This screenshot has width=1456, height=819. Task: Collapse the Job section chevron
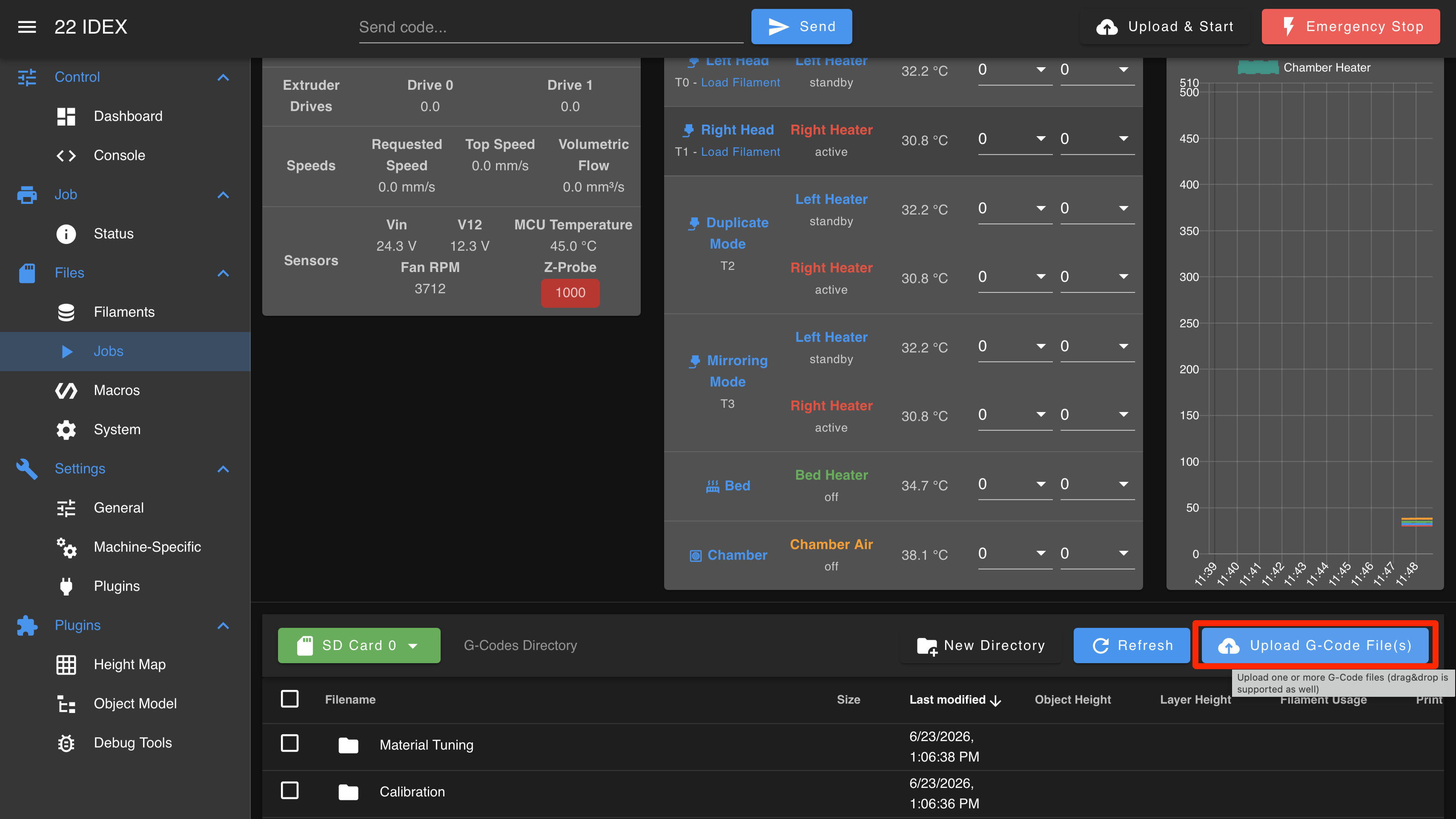click(x=223, y=195)
